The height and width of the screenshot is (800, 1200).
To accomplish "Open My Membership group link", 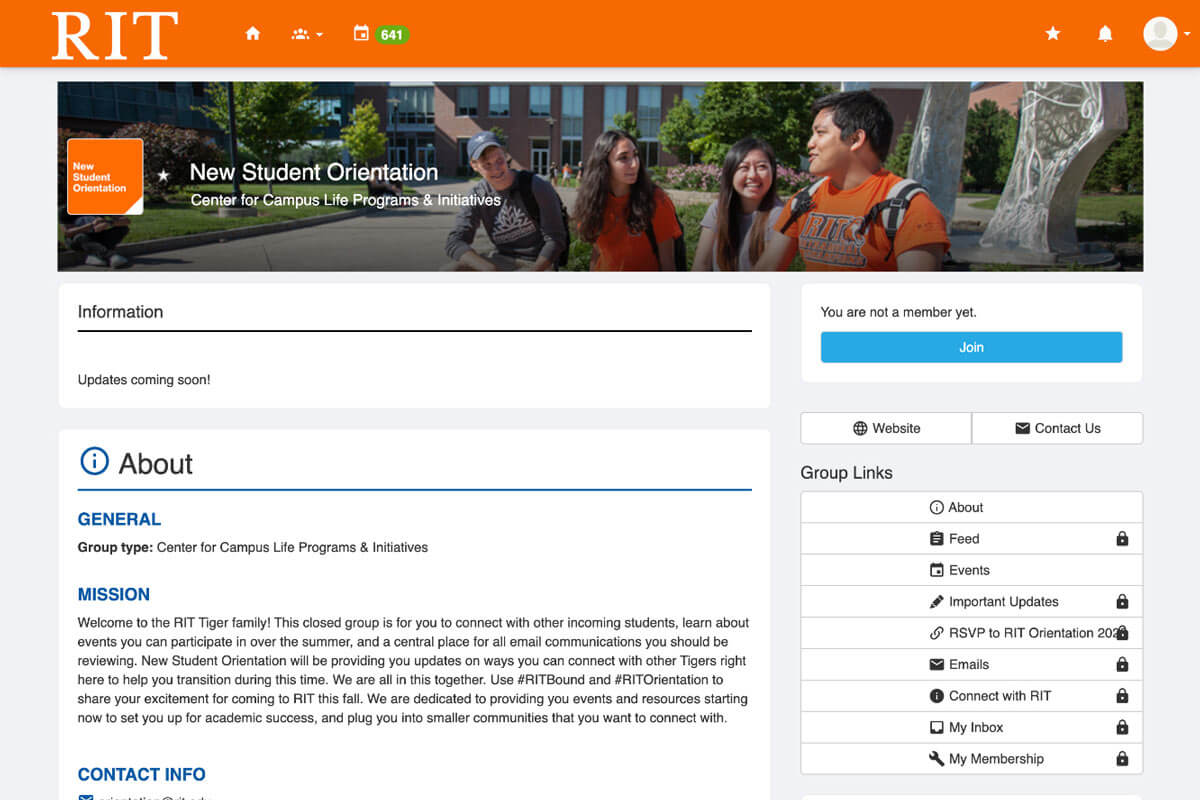I will click(x=971, y=759).
